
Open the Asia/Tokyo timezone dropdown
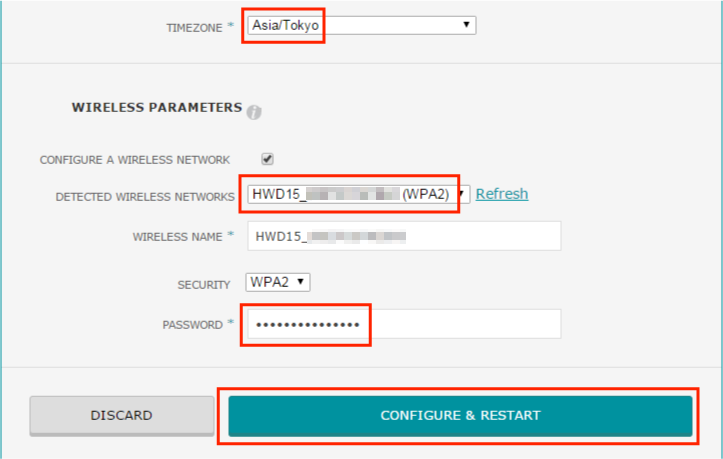[362, 25]
